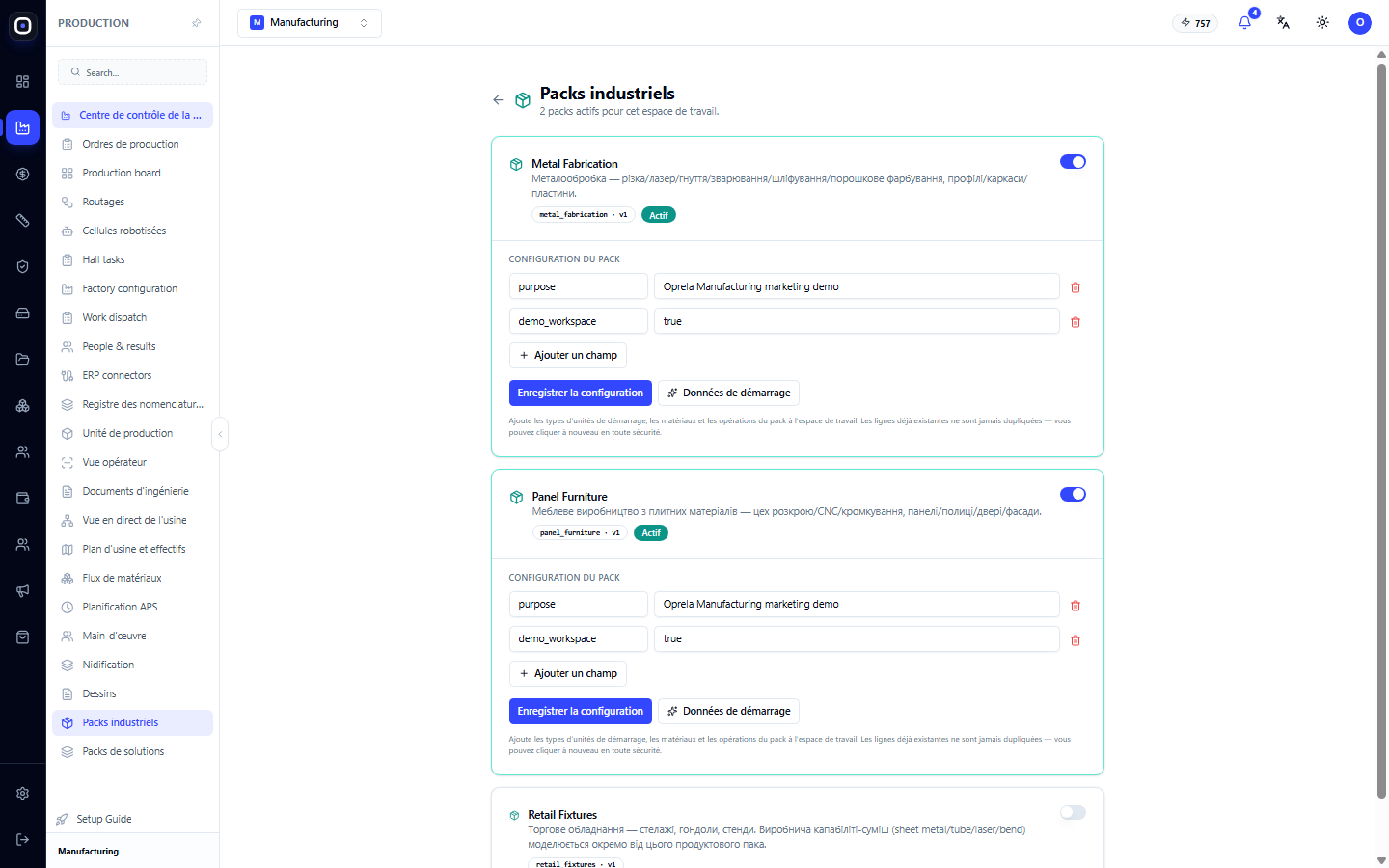Open the settings gear in the left rail
Screen dimensions: 1389x868
tap(23, 793)
